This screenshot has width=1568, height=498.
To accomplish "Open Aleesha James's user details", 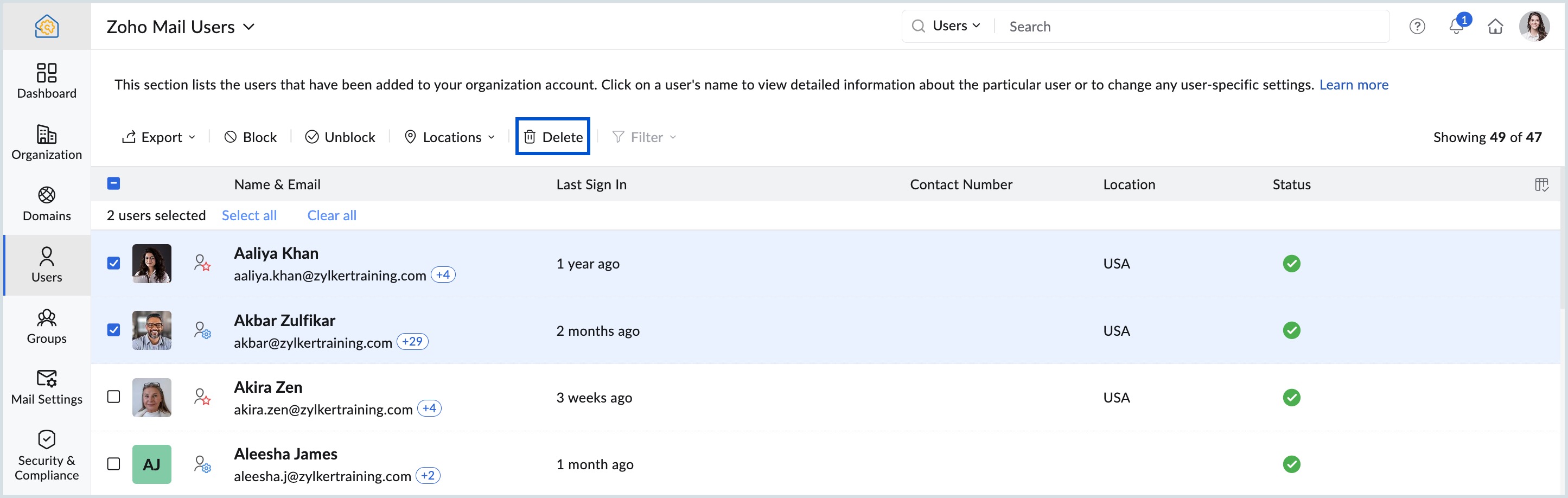I will (x=285, y=454).
